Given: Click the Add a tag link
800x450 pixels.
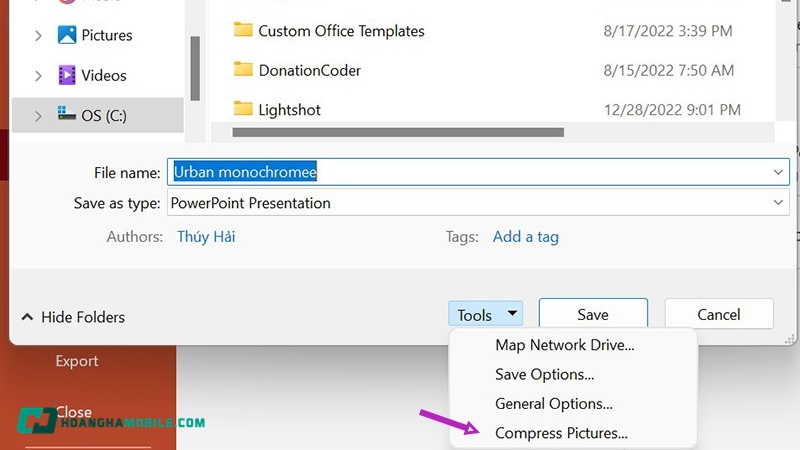Looking at the screenshot, I should click(x=525, y=237).
